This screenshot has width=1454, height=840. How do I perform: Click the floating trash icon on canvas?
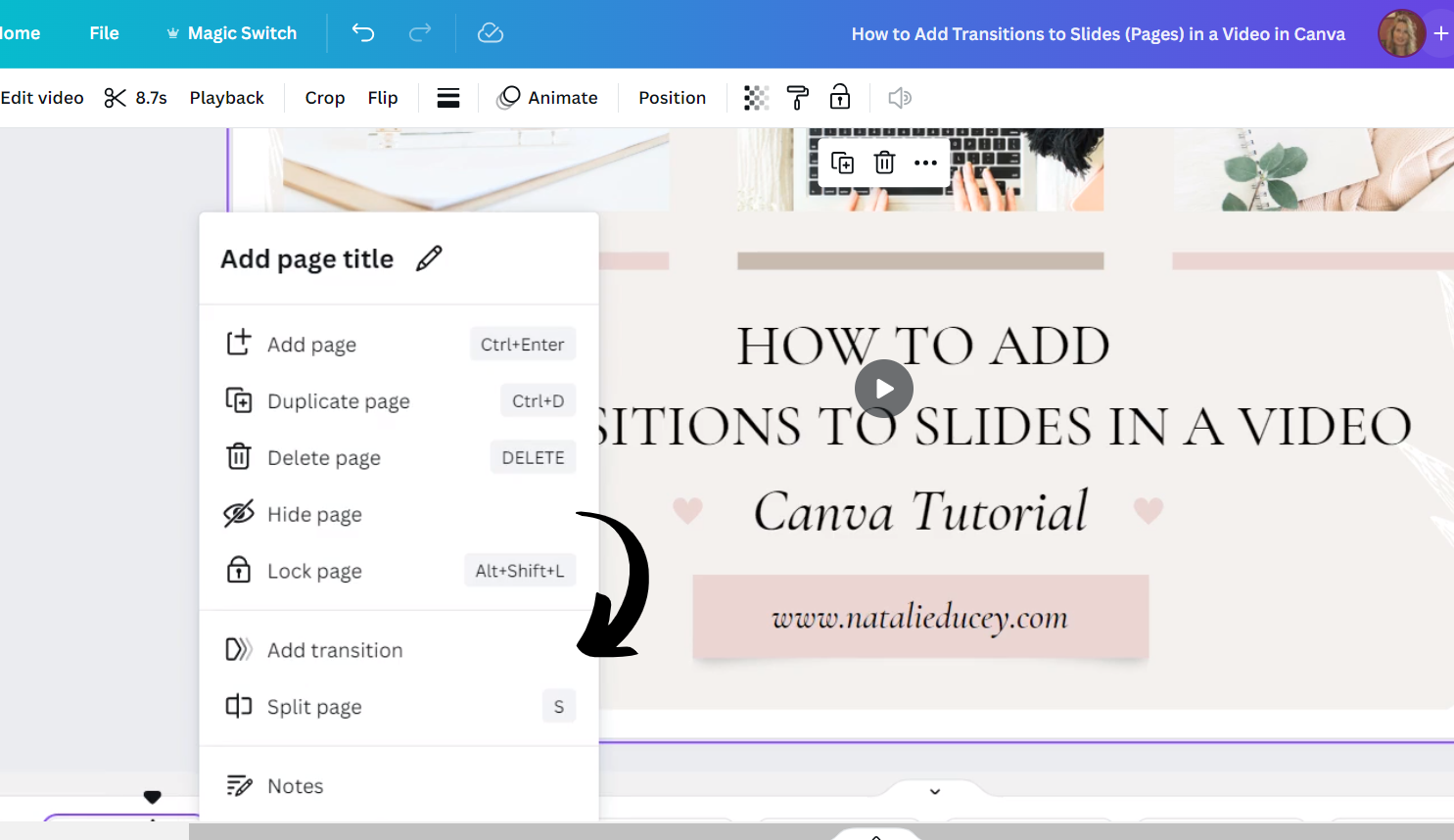[884, 163]
